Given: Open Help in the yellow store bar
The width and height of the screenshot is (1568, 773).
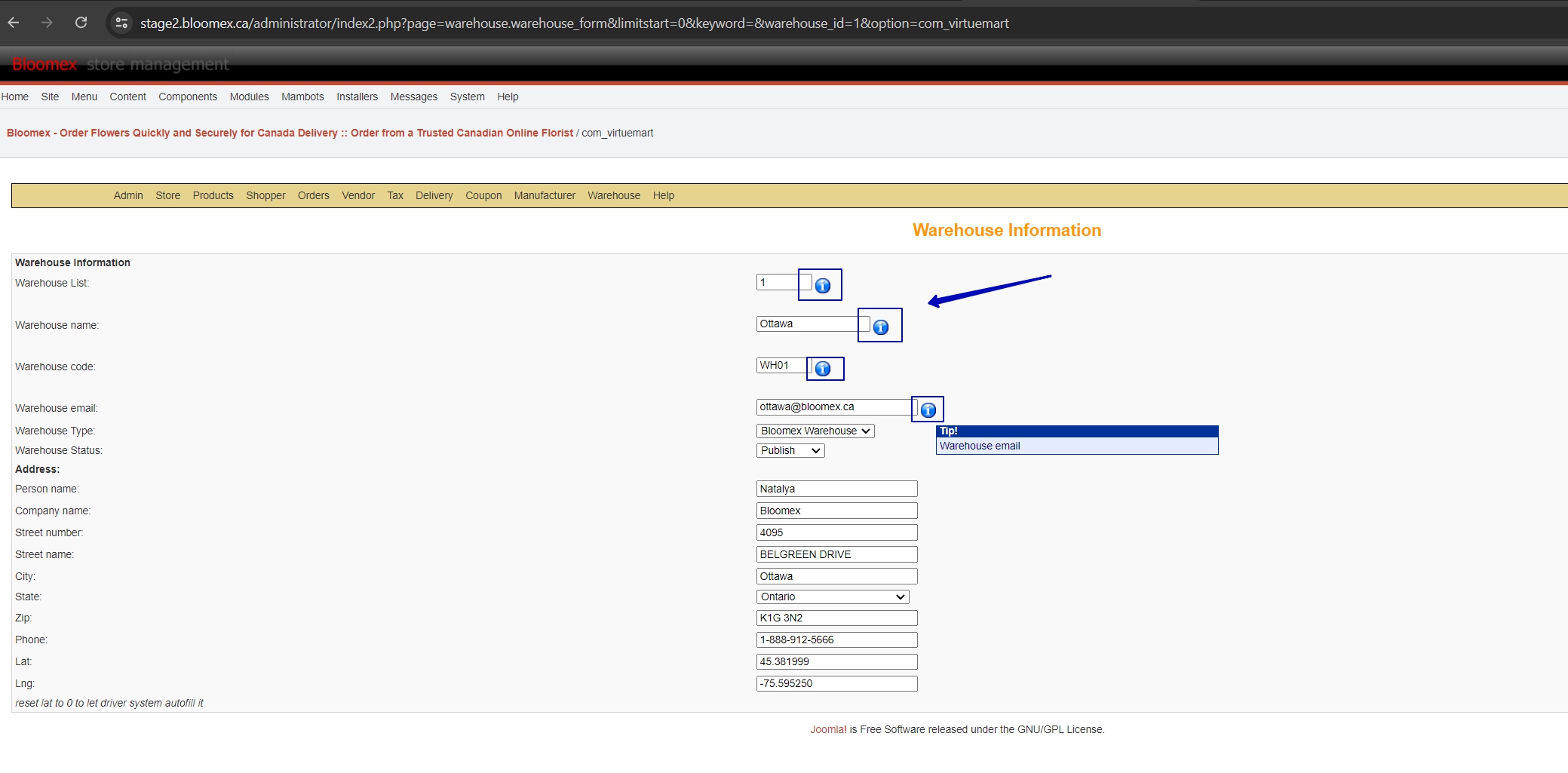Looking at the screenshot, I should point(664,195).
